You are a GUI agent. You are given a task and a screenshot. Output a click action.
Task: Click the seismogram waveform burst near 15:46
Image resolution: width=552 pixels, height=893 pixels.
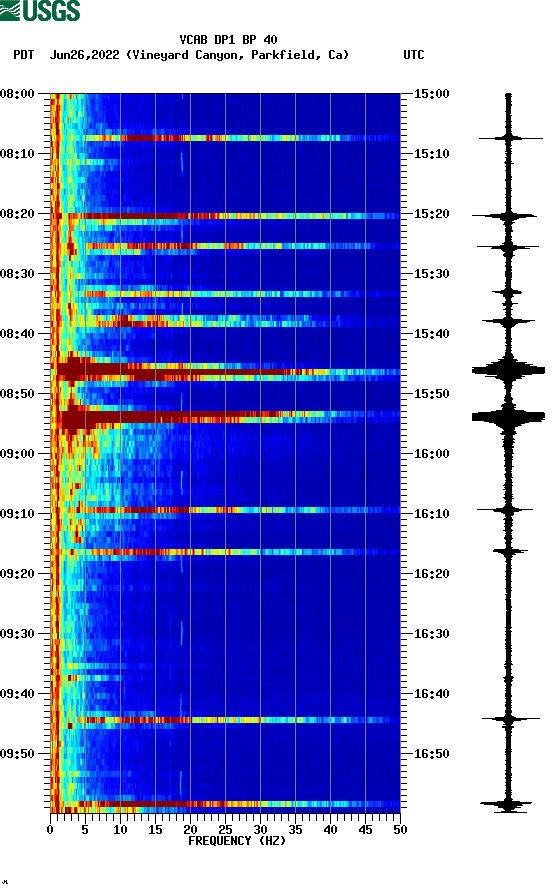pyautogui.click(x=508, y=371)
